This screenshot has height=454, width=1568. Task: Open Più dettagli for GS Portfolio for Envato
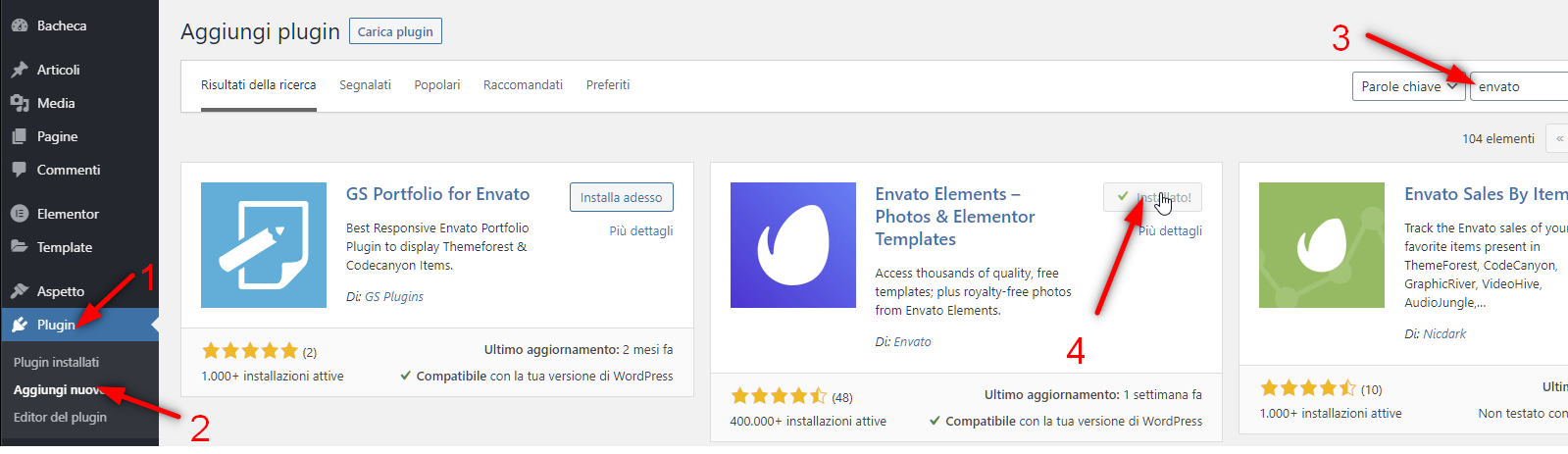[x=641, y=230]
